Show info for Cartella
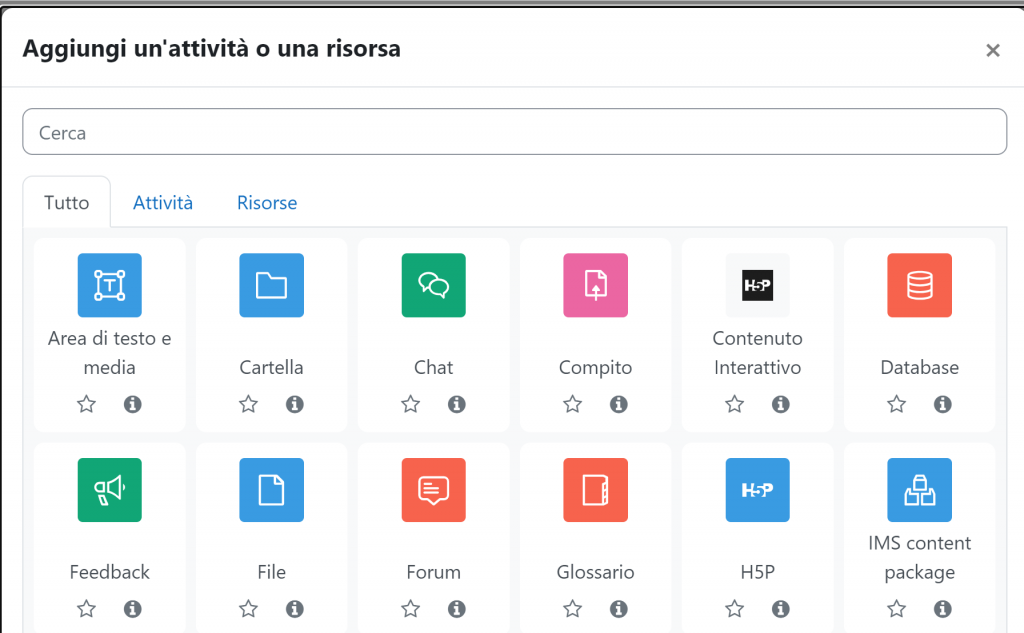 pos(295,404)
